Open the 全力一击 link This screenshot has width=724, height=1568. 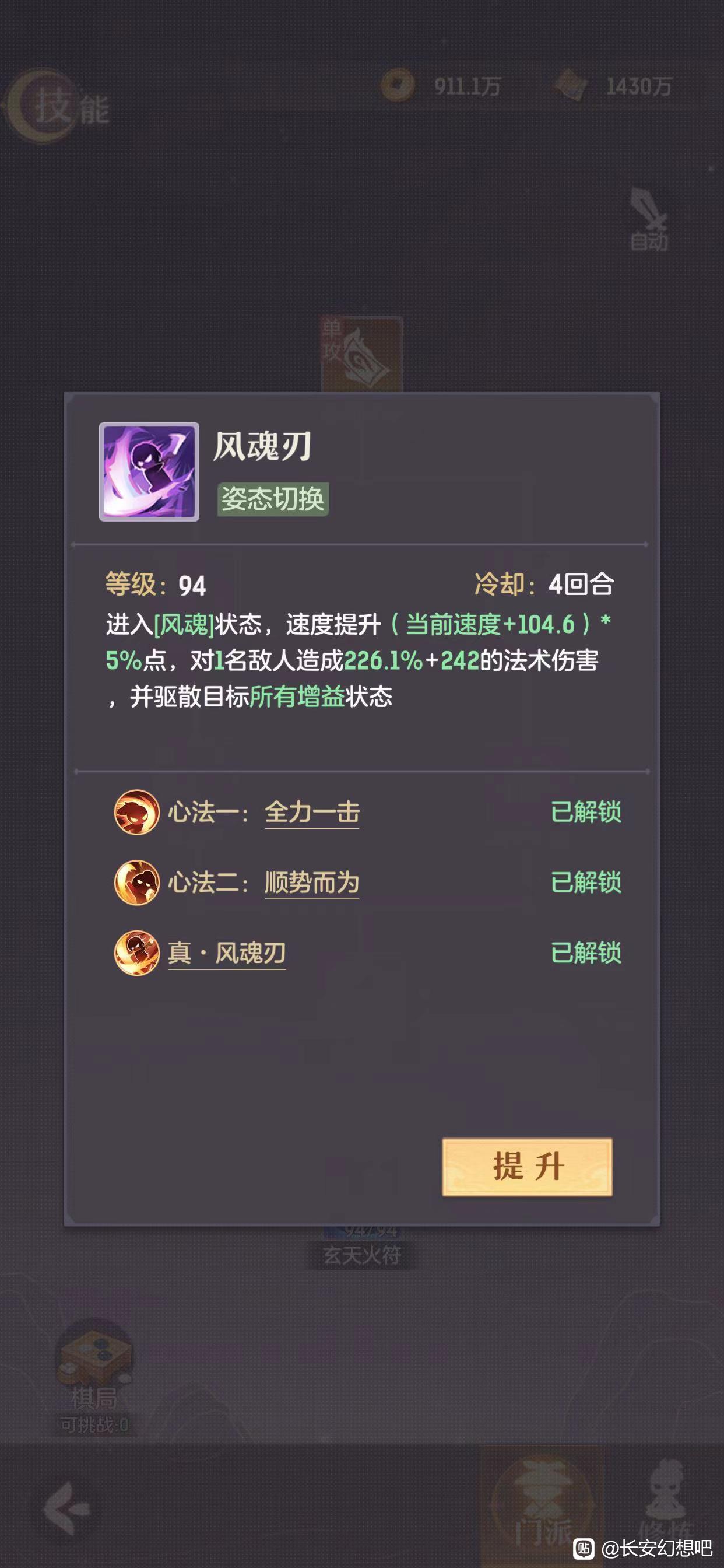(x=312, y=813)
